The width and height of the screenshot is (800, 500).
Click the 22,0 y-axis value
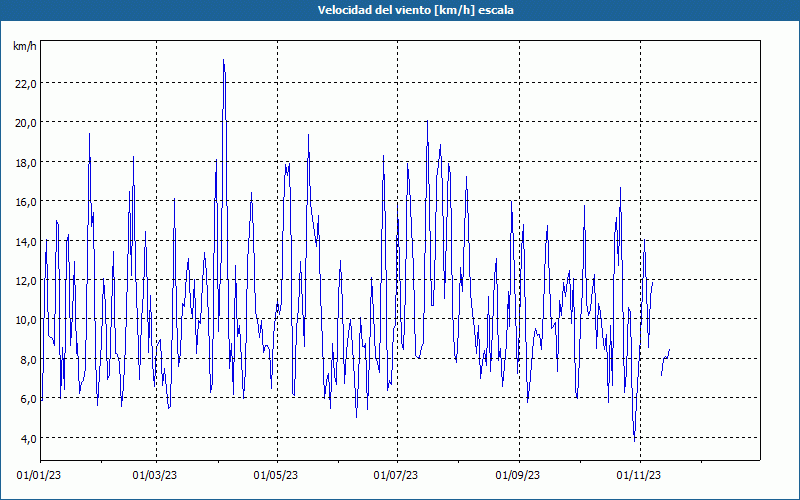click(x=26, y=84)
